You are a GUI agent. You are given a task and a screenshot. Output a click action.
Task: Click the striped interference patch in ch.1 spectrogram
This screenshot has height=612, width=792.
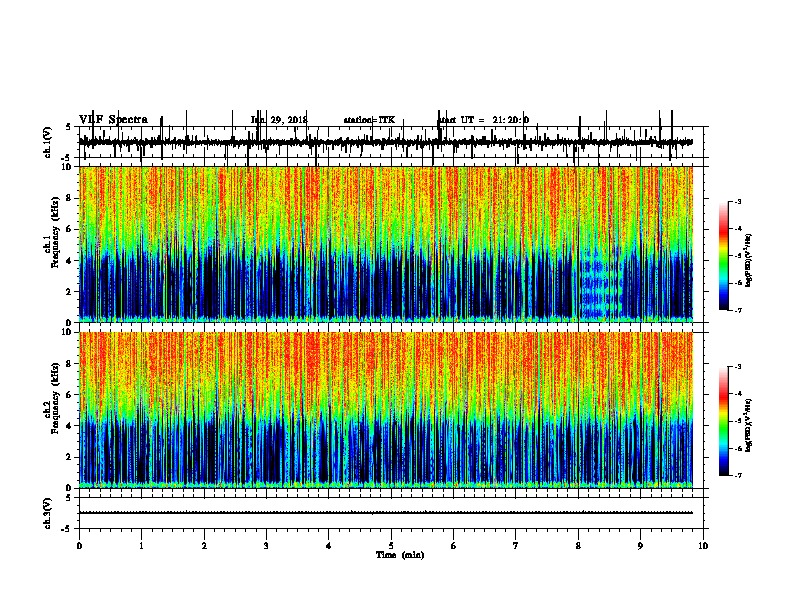tap(601, 283)
